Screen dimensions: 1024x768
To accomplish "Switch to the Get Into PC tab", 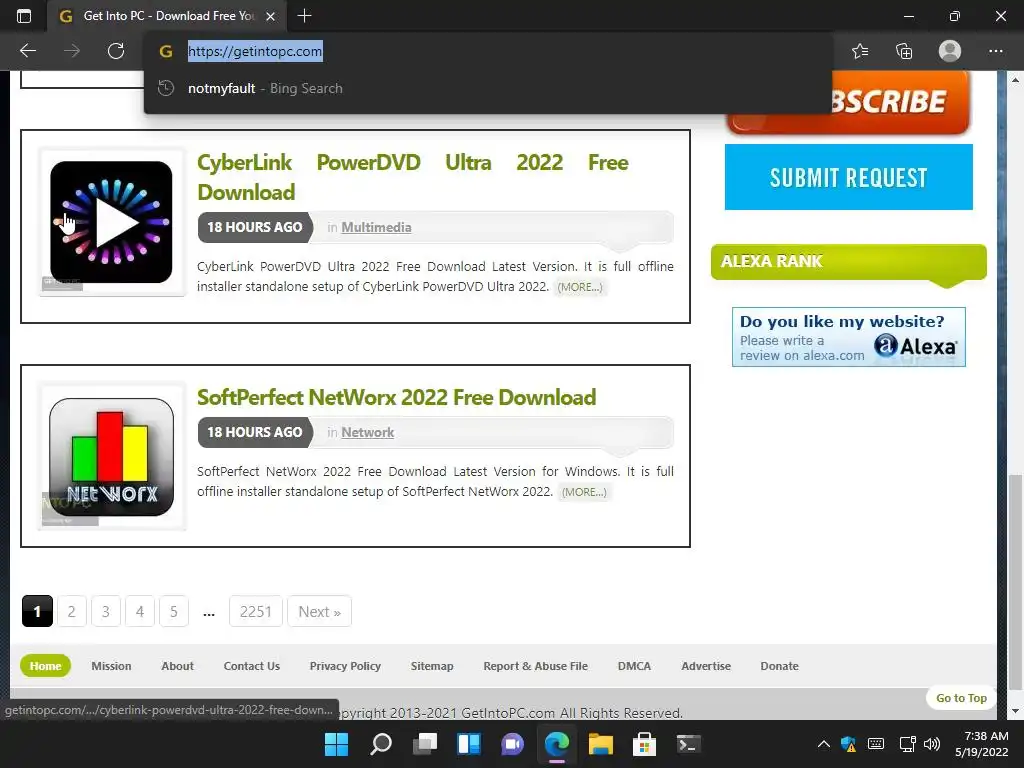I will (167, 16).
